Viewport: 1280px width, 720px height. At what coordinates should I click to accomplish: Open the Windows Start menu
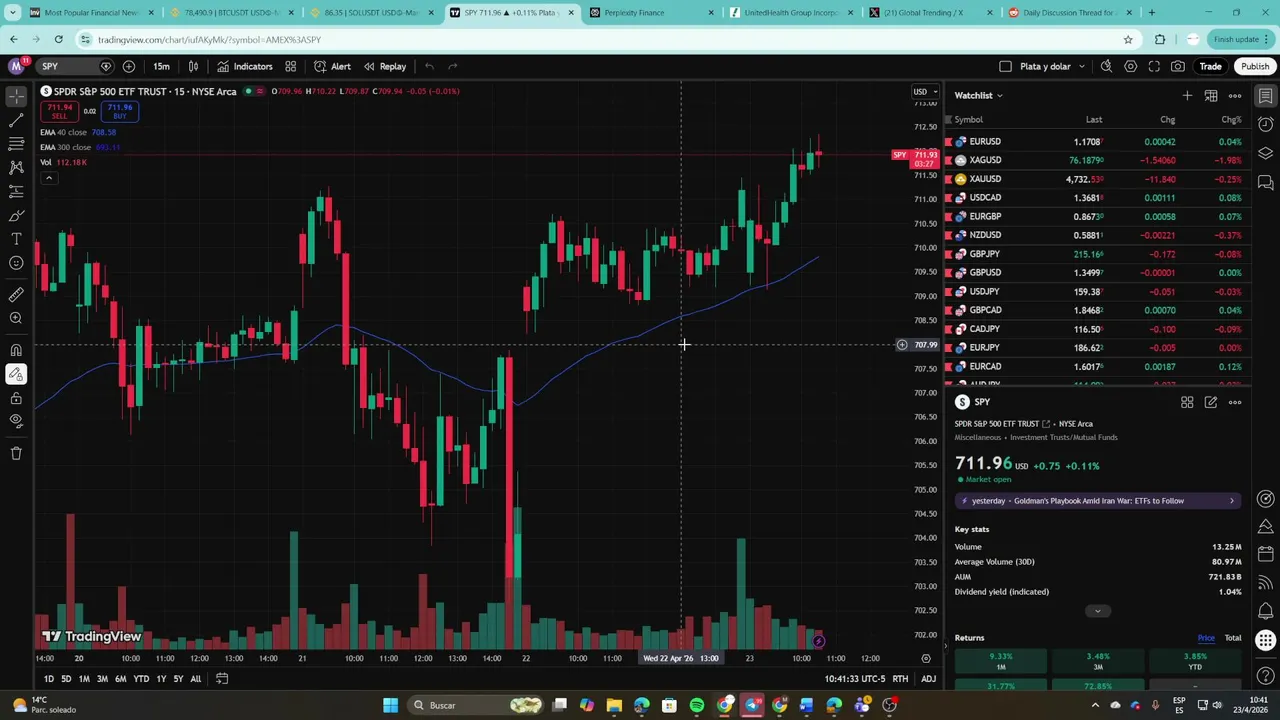click(x=391, y=705)
